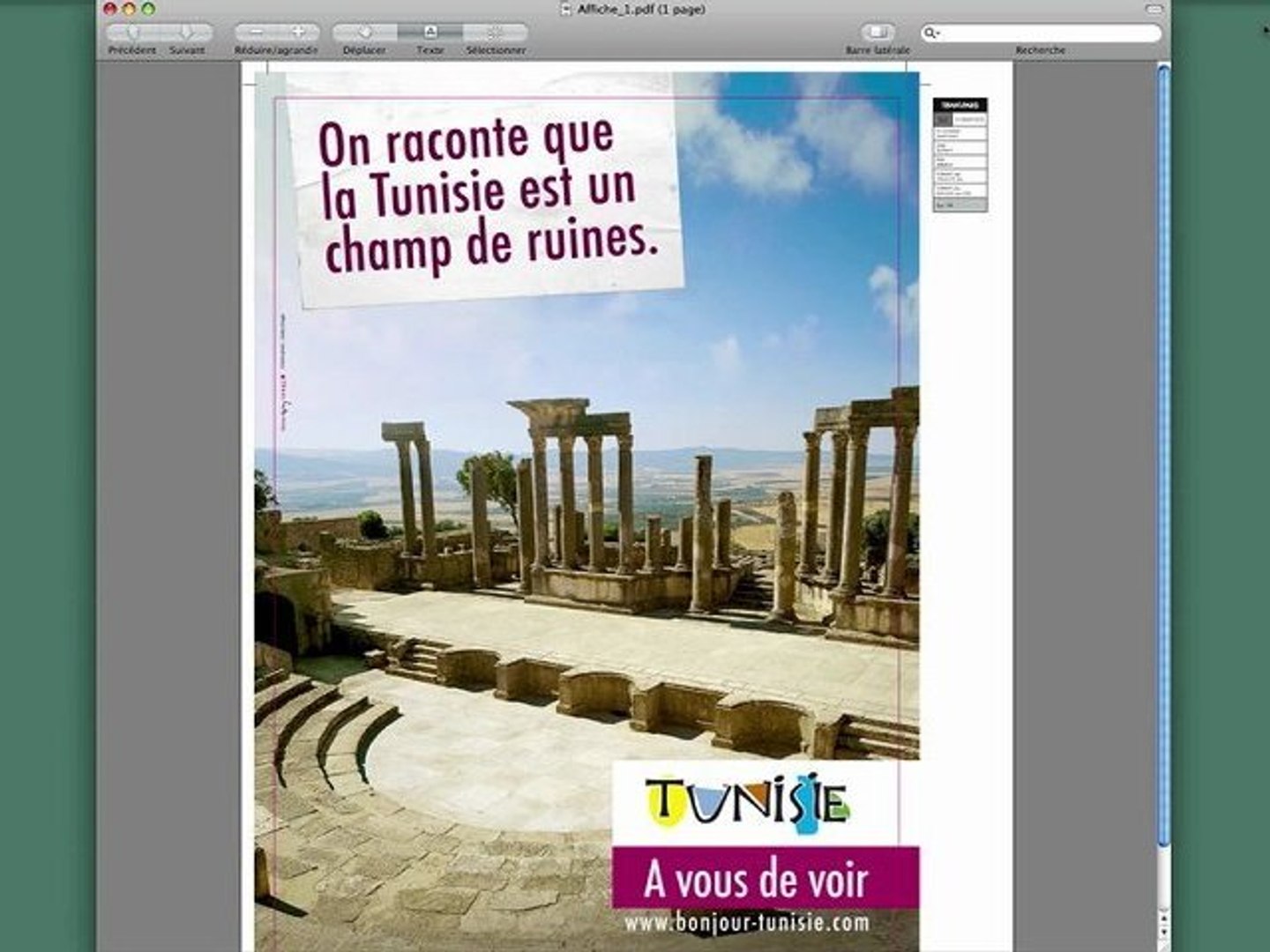Click the green zoom window button
The image size is (1270, 952).
click(148, 9)
